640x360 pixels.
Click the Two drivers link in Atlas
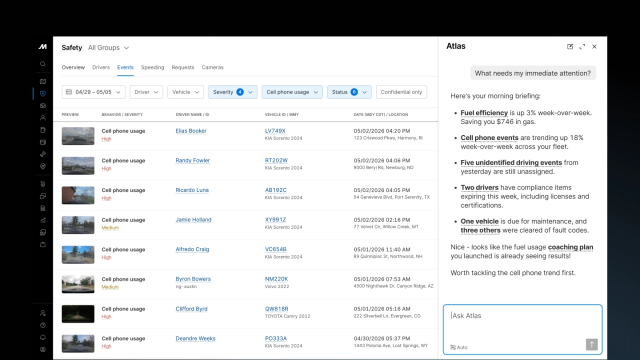point(480,188)
